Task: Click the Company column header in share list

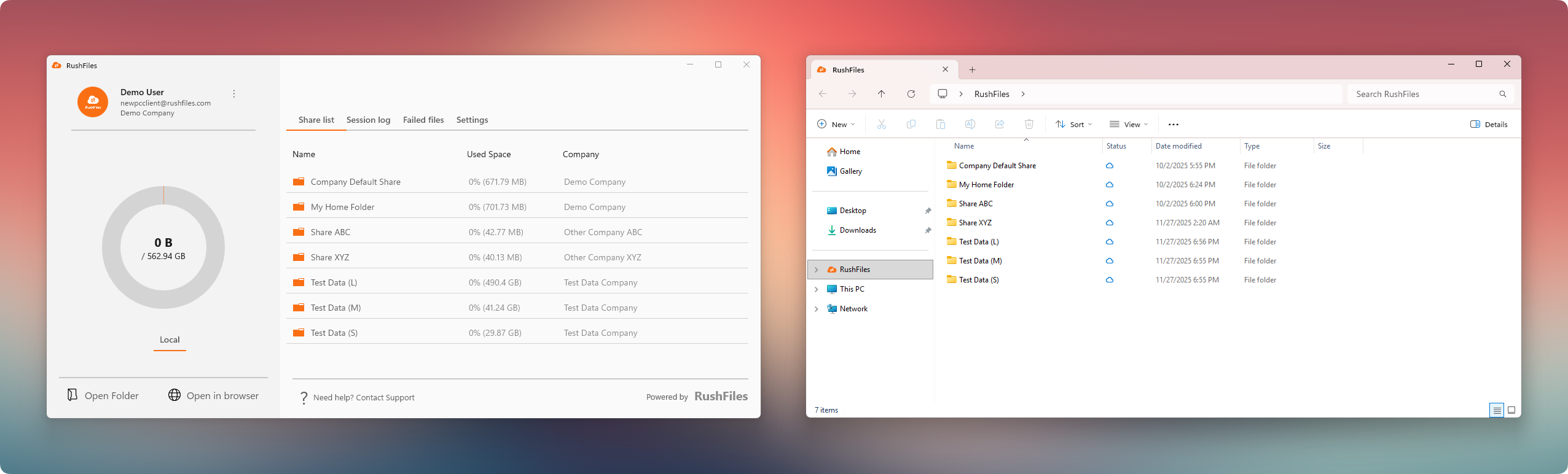Action: pos(581,154)
